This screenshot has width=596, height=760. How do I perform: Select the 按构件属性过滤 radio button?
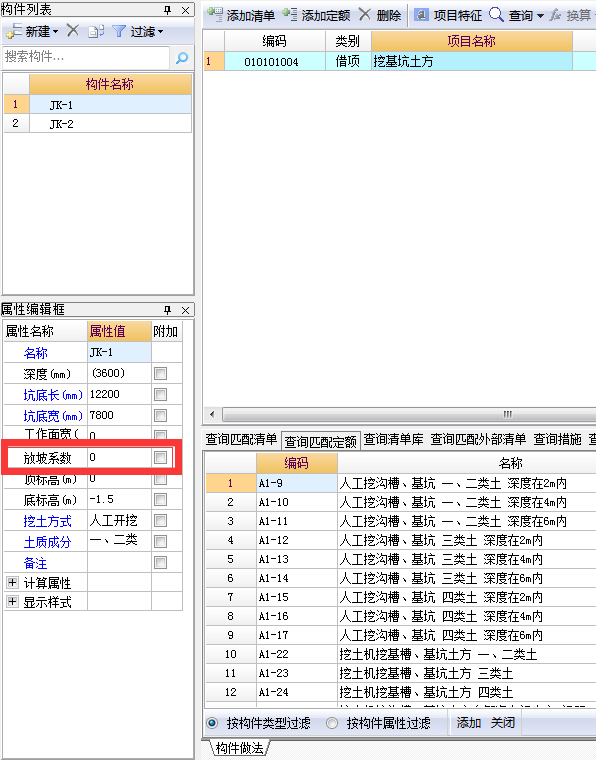point(332,723)
